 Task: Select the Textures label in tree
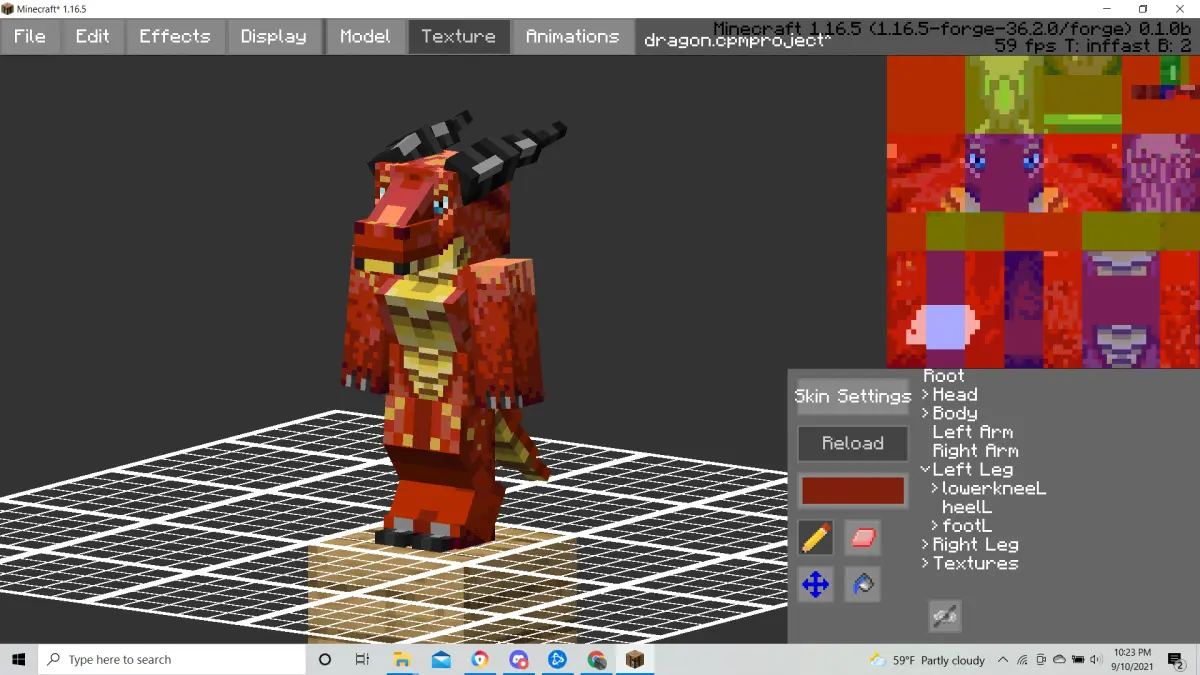coord(976,564)
